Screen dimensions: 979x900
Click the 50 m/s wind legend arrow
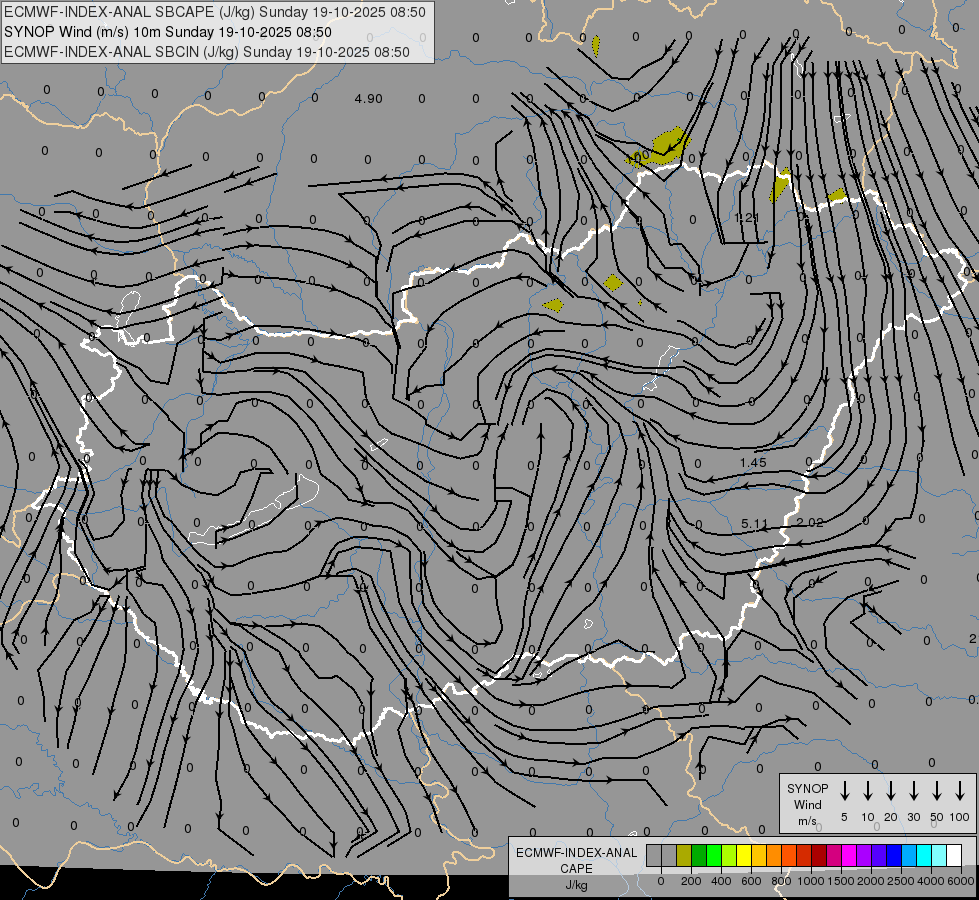[x=937, y=791]
